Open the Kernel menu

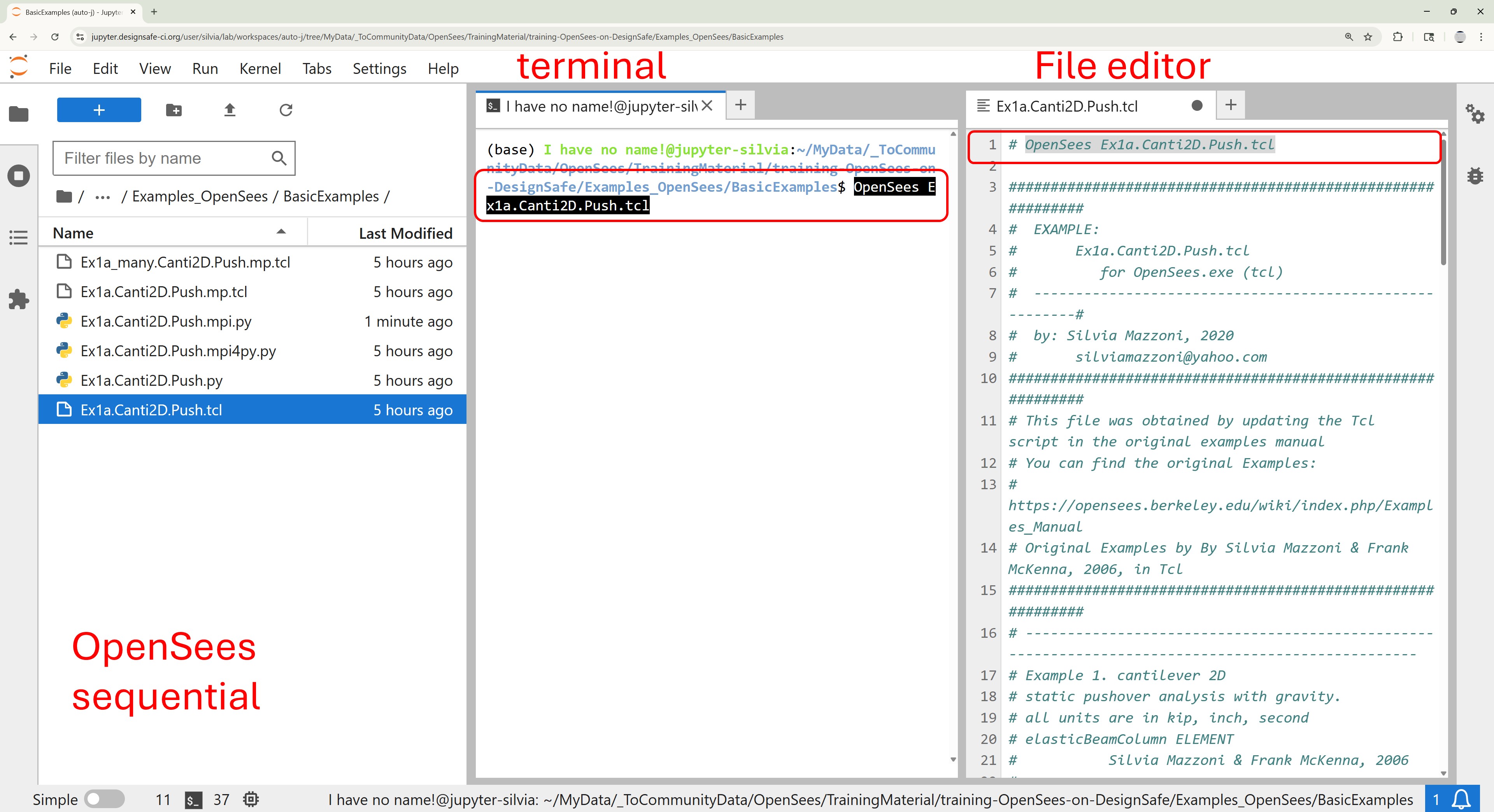tap(260, 69)
